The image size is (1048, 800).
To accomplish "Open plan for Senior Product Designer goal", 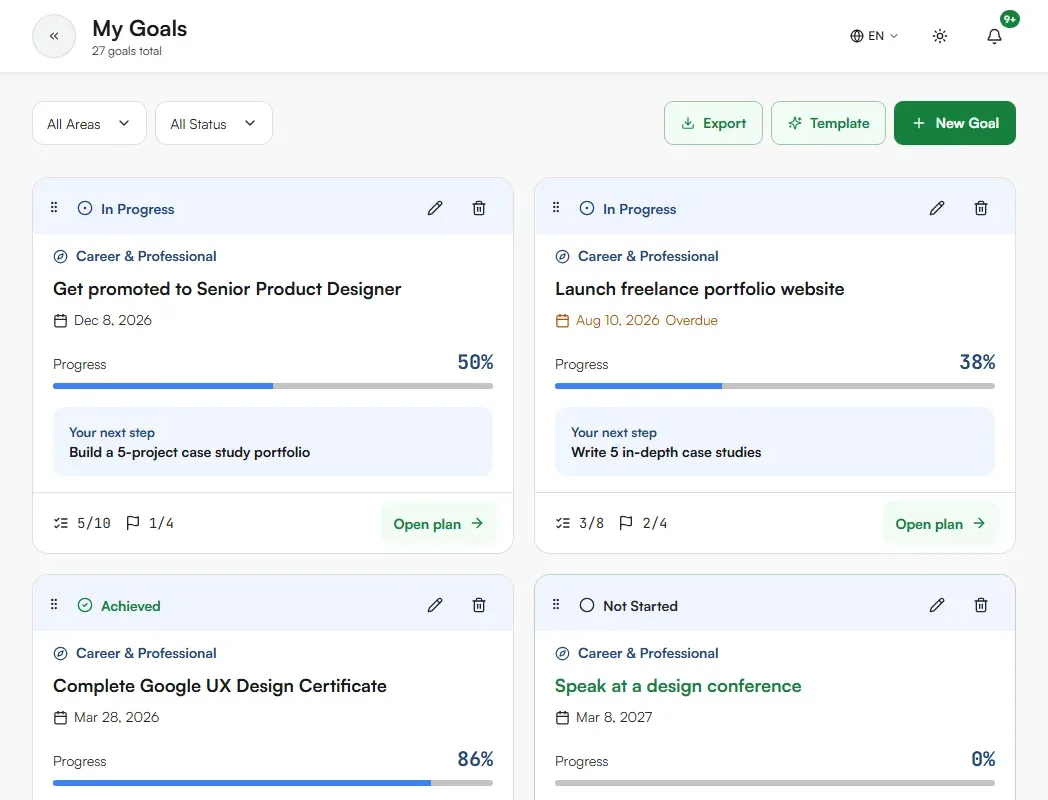I will coord(438,524).
